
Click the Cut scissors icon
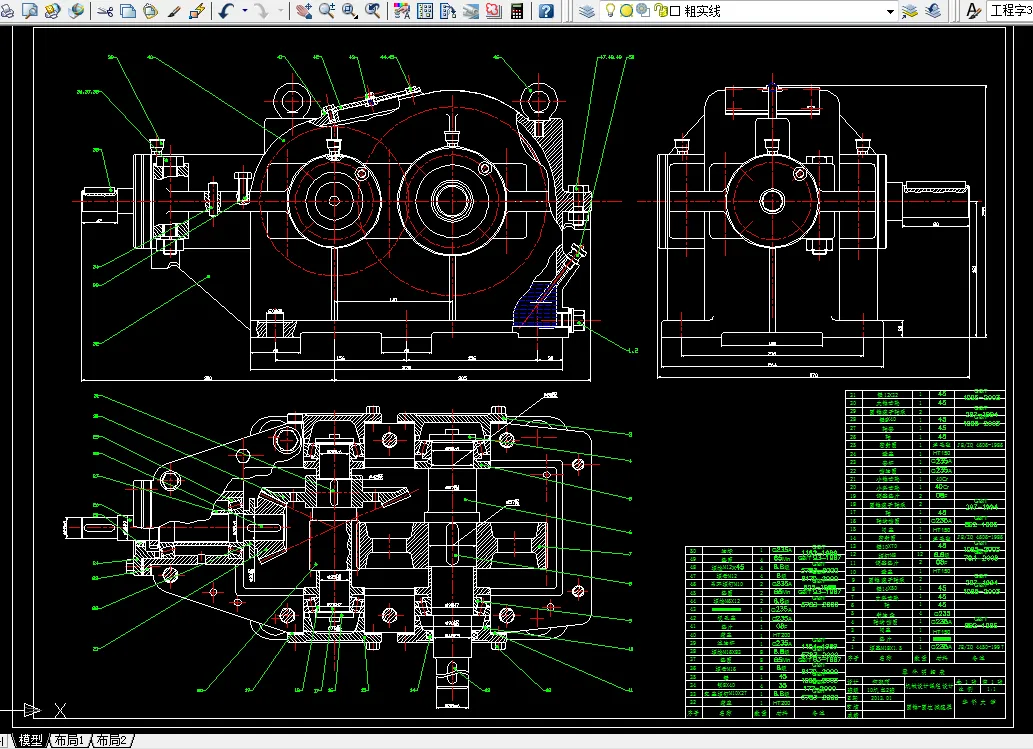(105, 11)
